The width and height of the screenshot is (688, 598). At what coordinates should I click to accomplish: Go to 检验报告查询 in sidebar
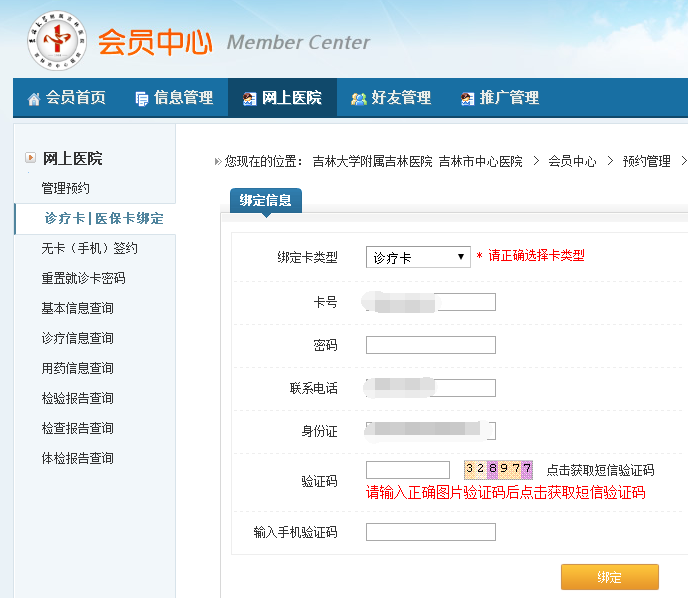coord(77,398)
